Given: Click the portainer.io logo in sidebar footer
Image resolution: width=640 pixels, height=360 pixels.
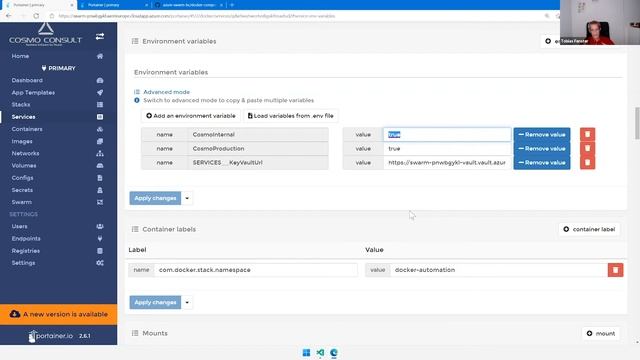Looking at the screenshot, I should (x=51, y=336).
